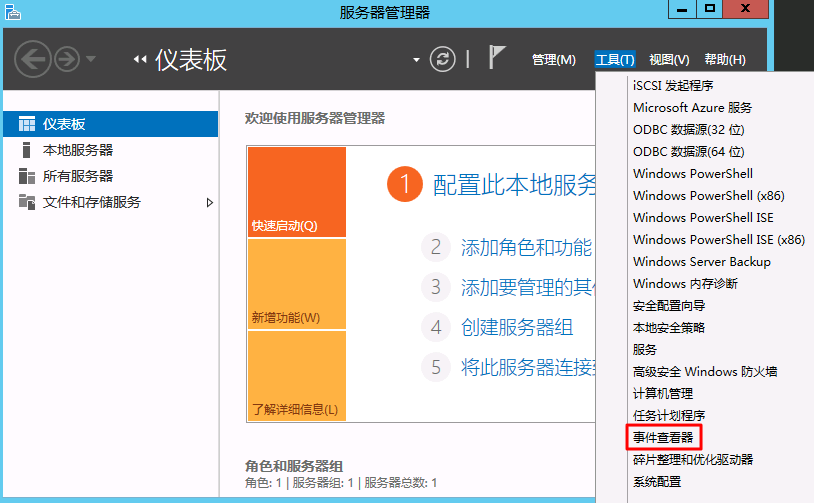Select the 新增功能(W) tile
Viewport: 814px width, 503px height.
297,284
